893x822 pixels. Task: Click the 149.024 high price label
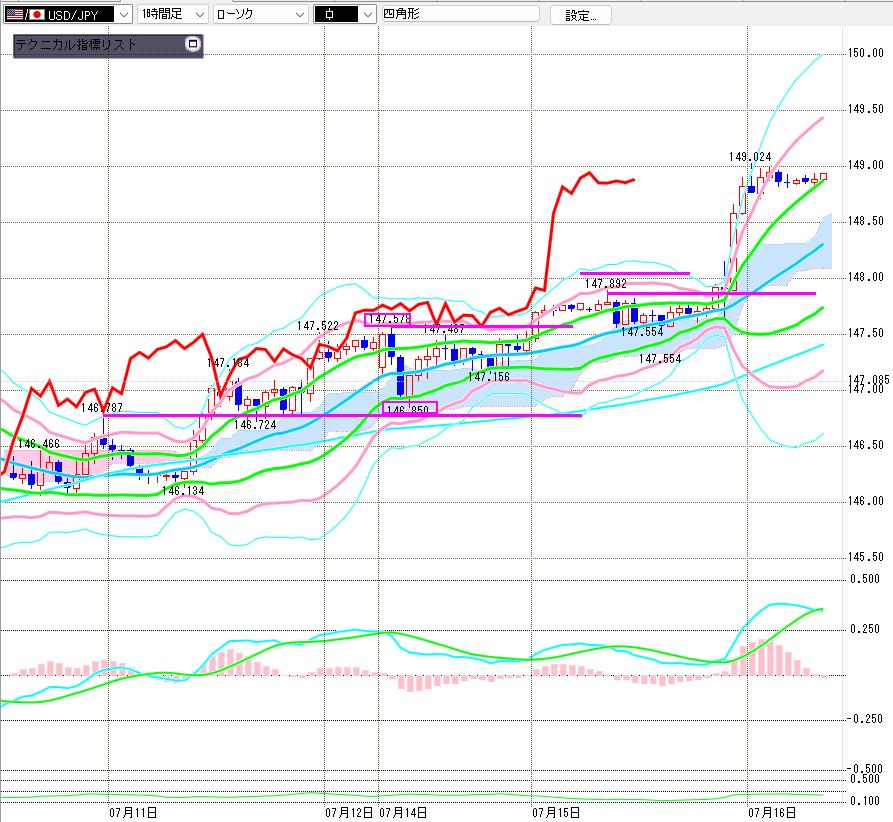pyautogui.click(x=750, y=157)
